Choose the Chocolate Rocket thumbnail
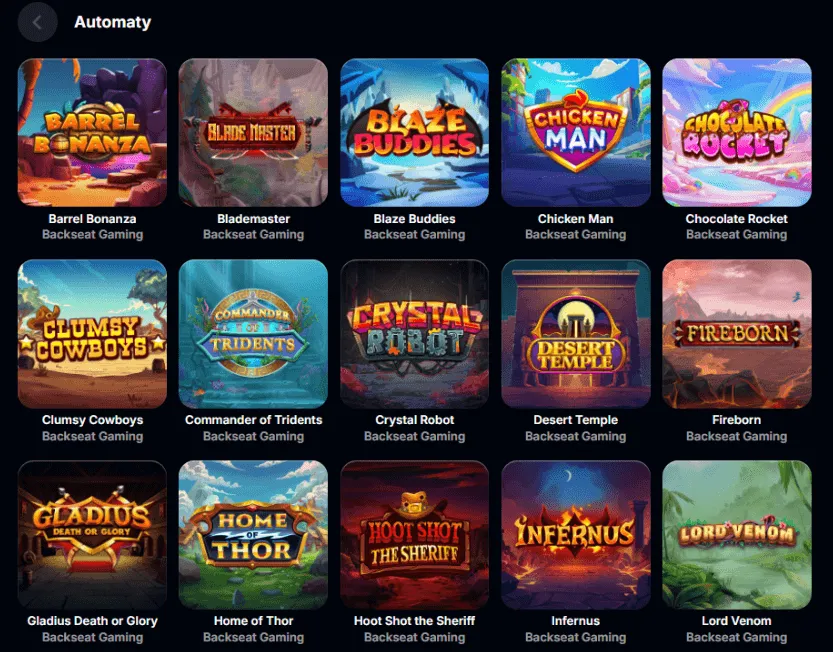Viewport: 833px width, 652px height. [x=737, y=132]
